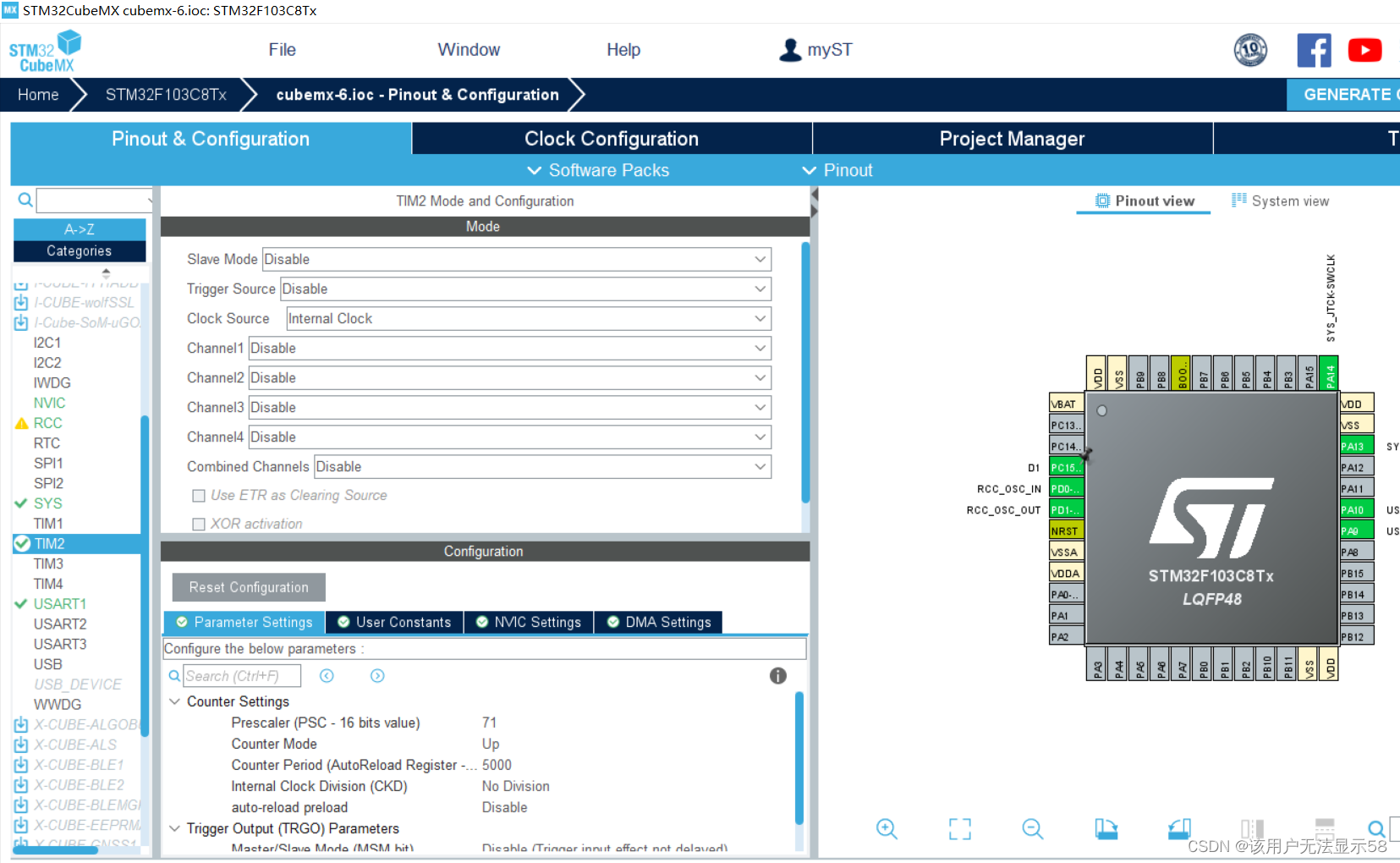Rotate chip counter-clockwise icon
1400x863 pixels.
[1179, 828]
